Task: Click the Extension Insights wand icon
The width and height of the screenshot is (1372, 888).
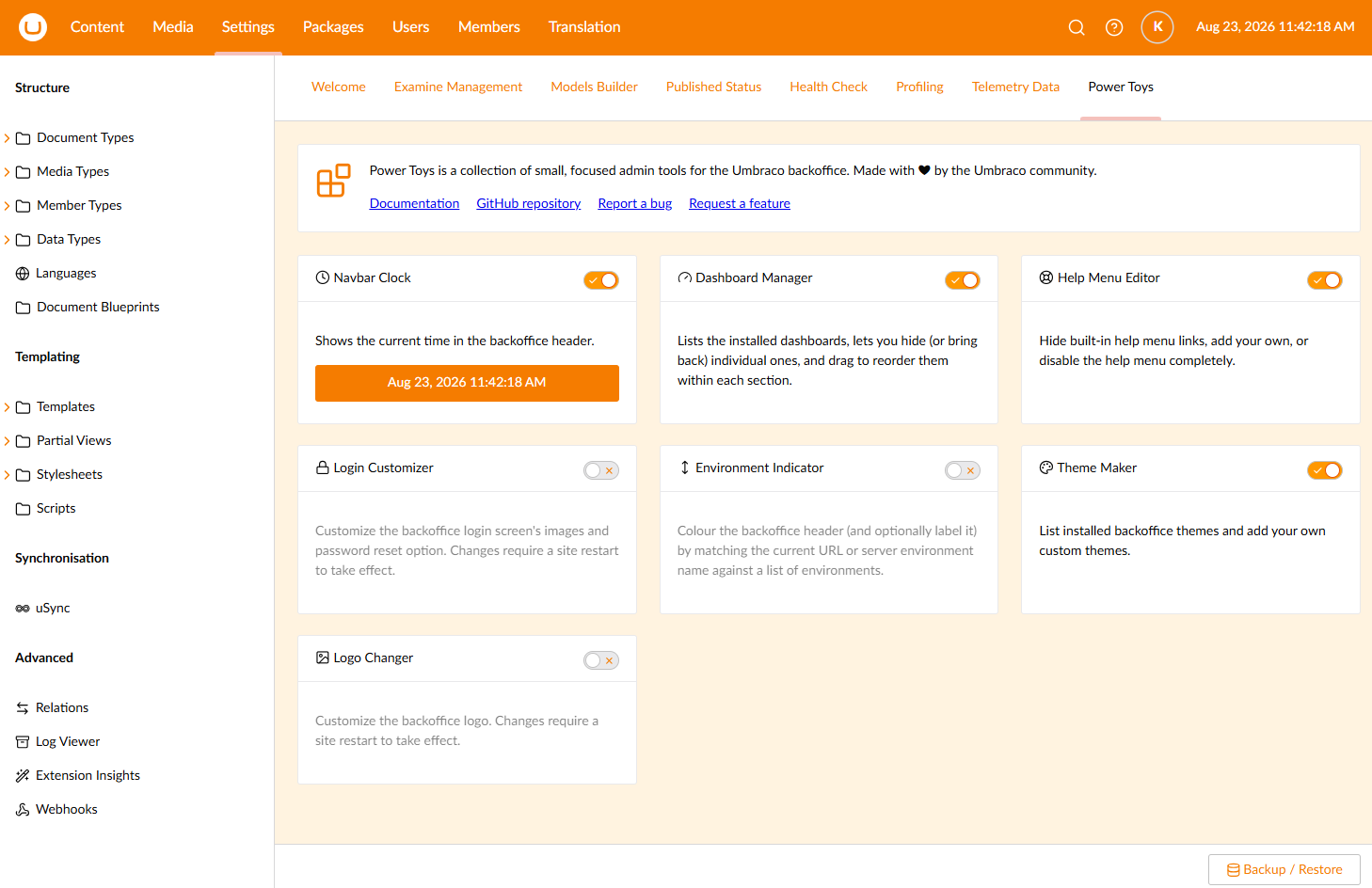Action: coord(23,776)
